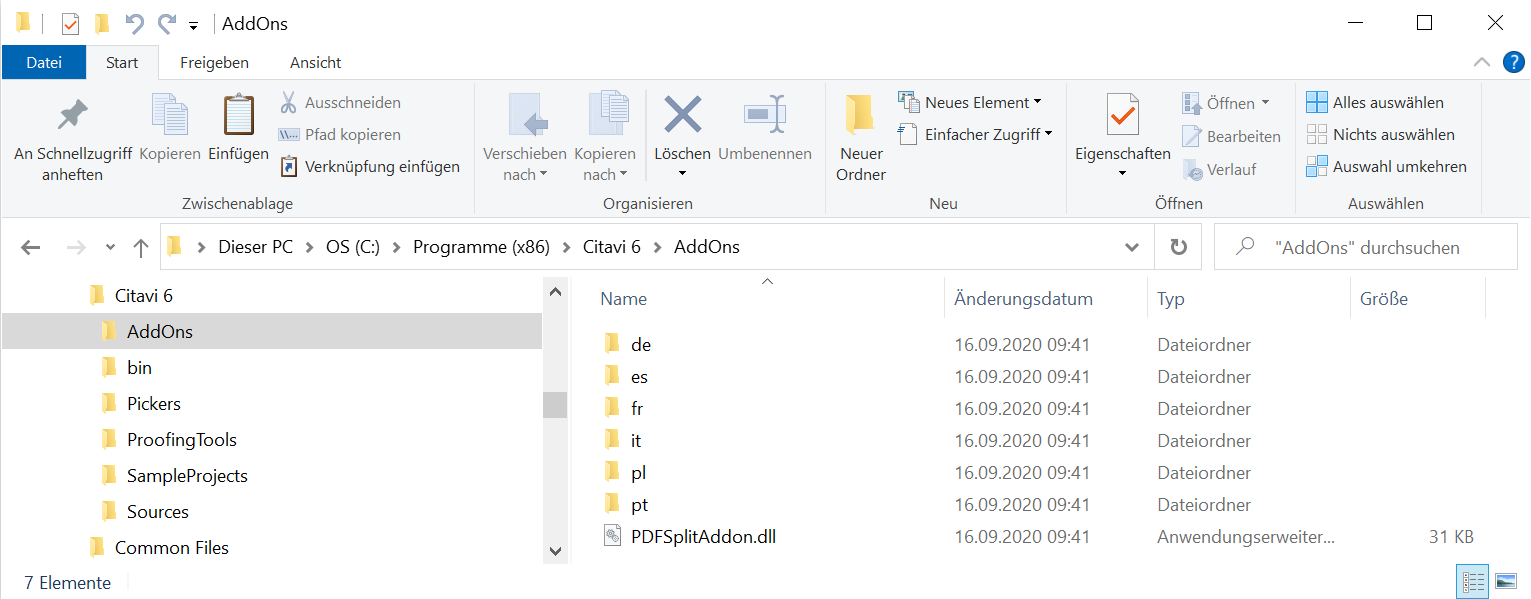Open the Datei tab

click(x=44, y=62)
